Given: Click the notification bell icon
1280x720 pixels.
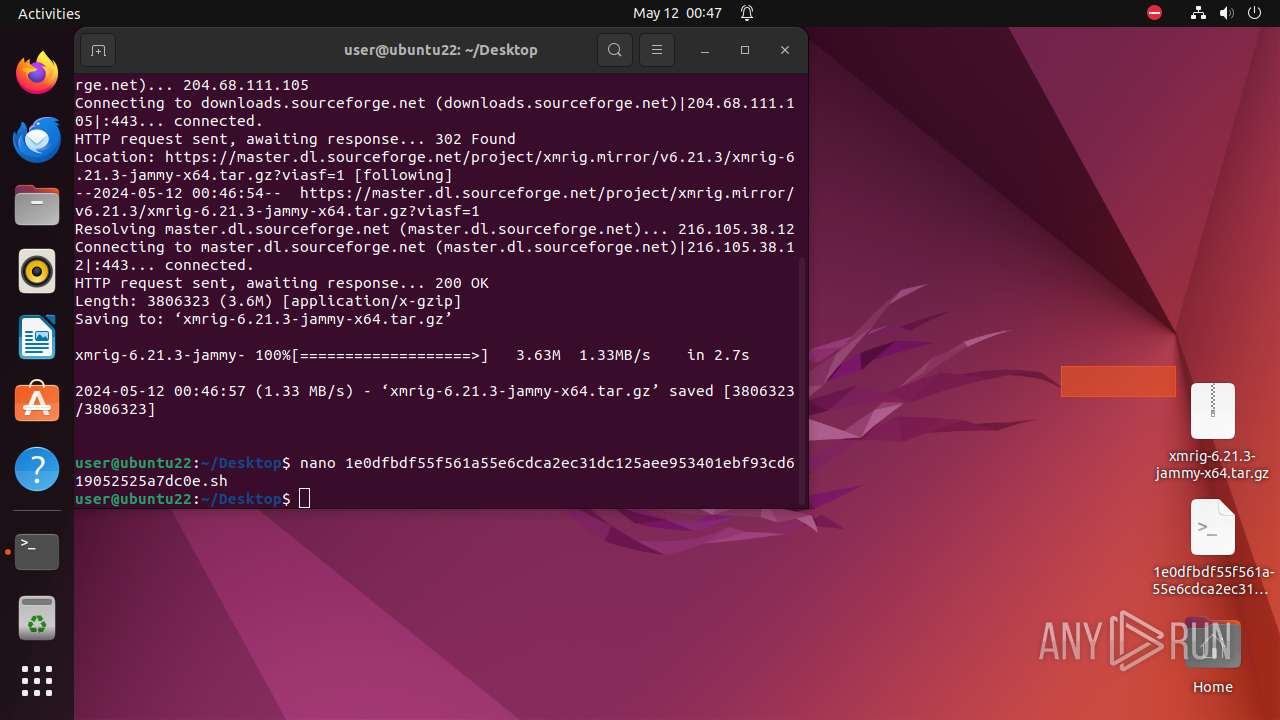Looking at the screenshot, I should [x=747, y=13].
